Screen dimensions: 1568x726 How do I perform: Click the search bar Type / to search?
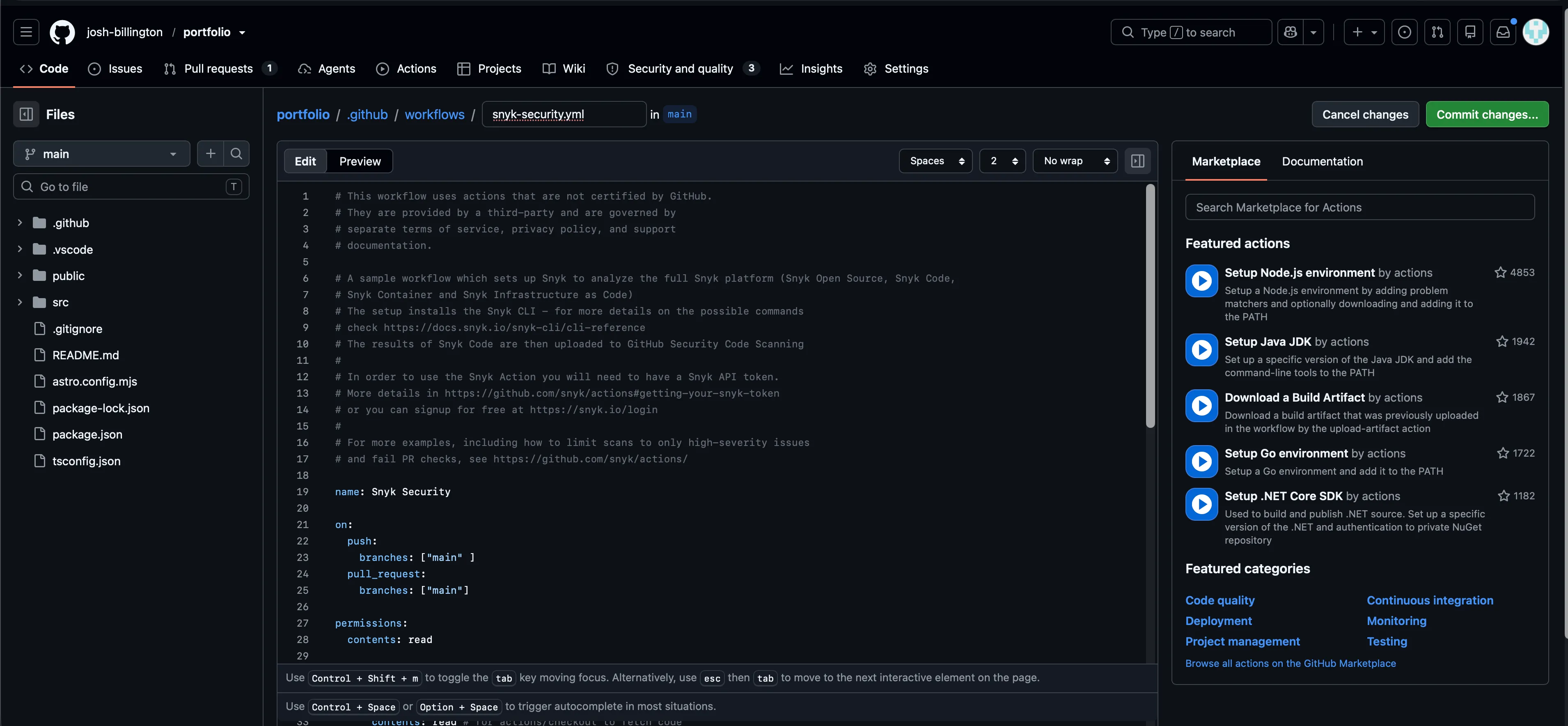click(1191, 32)
